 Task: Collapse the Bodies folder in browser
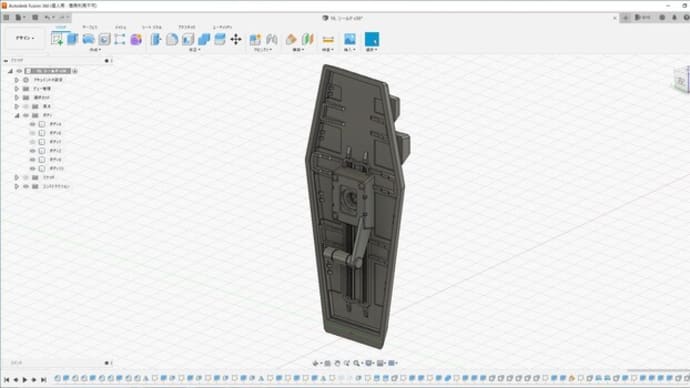pos(17,115)
